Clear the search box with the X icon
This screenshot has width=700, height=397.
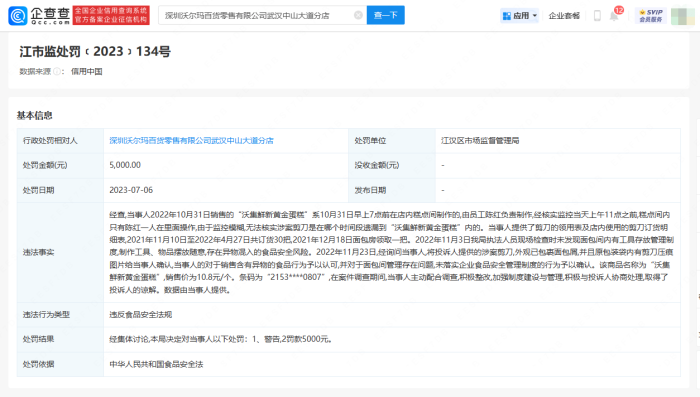358,15
